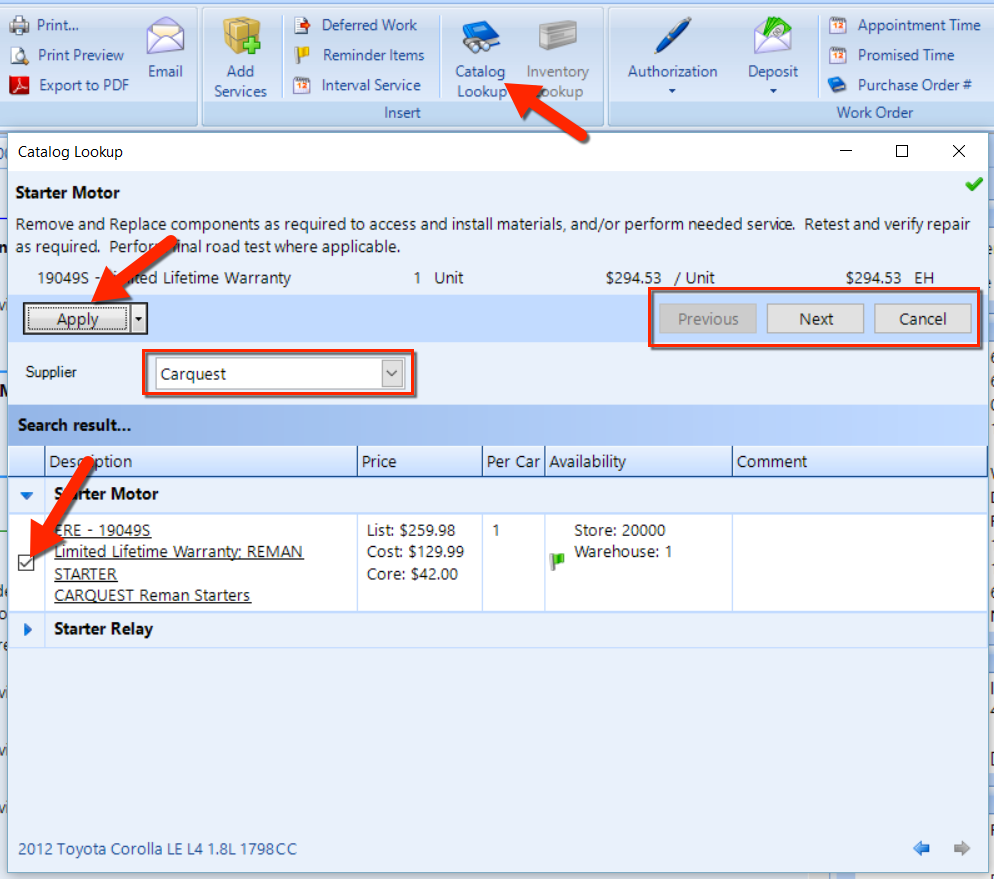The width and height of the screenshot is (994, 879).
Task: Uncheck the 19049S starter part checkbox
Action: [x=27, y=563]
